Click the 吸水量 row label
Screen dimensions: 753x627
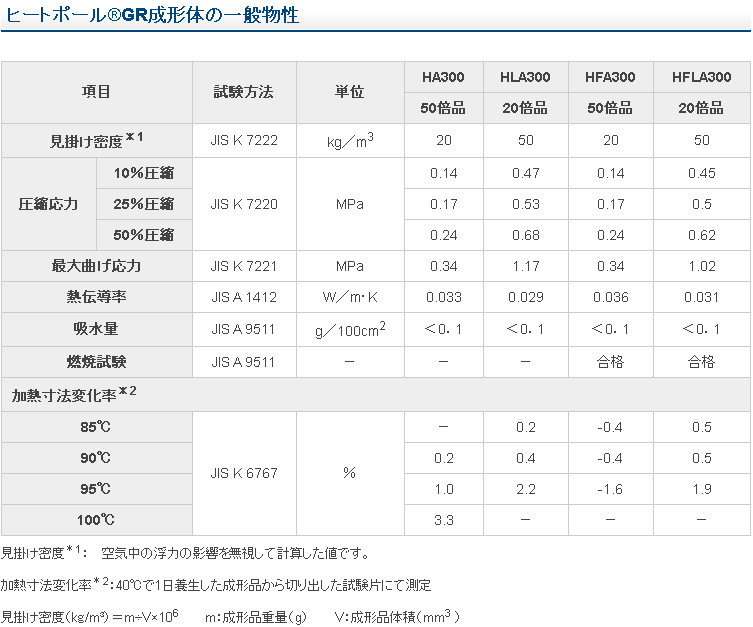coord(97,329)
